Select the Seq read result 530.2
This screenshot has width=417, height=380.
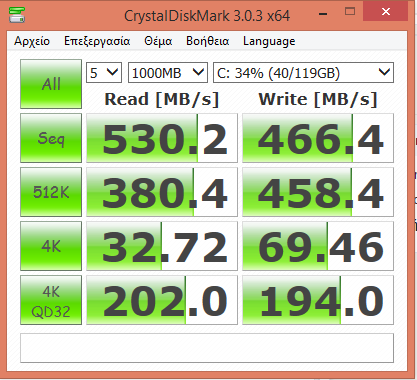tap(162, 138)
